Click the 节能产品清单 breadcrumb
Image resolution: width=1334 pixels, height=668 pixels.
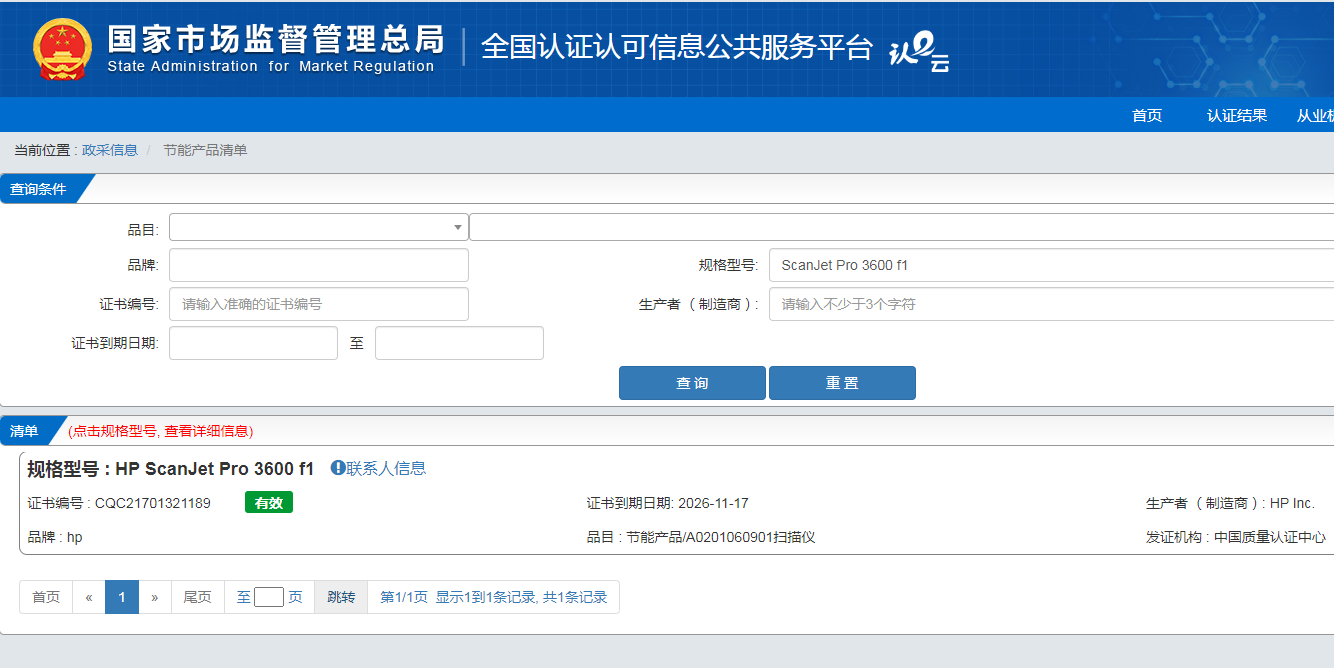click(x=205, y=150)
